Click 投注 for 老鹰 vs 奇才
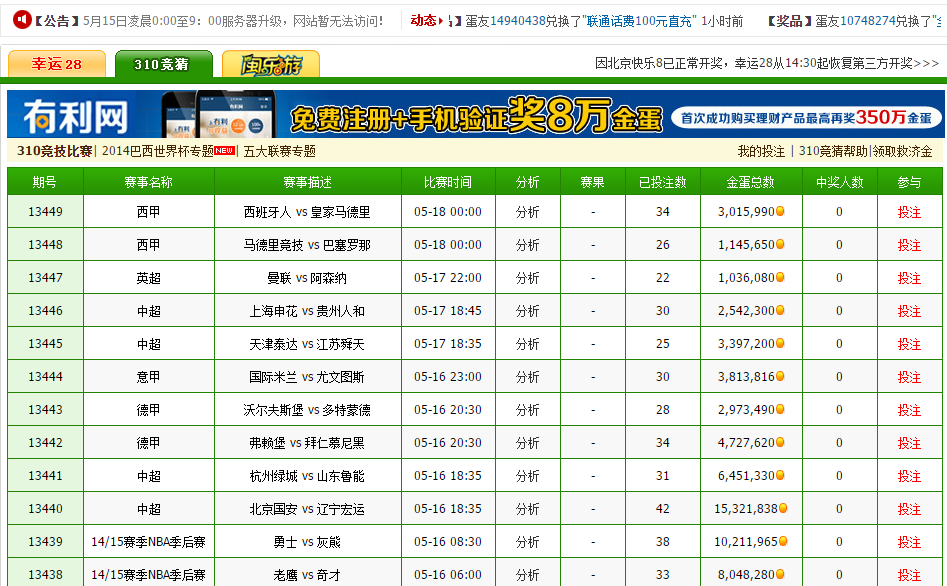This screenshot has width=947, height=586. [x=909, y=575]
